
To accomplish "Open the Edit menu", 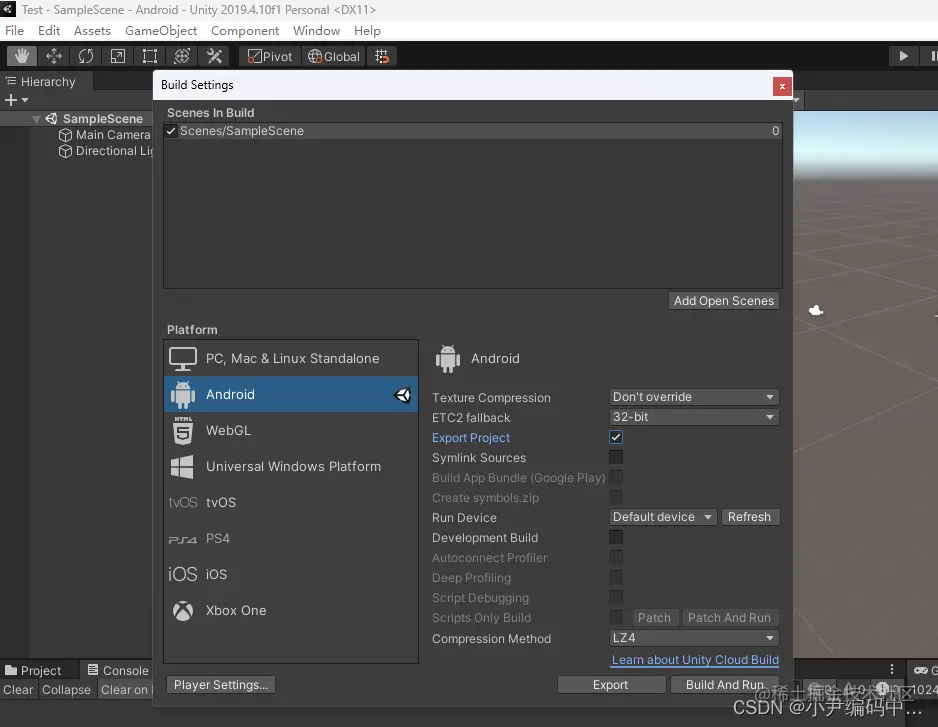I will [x=49, y=31].
